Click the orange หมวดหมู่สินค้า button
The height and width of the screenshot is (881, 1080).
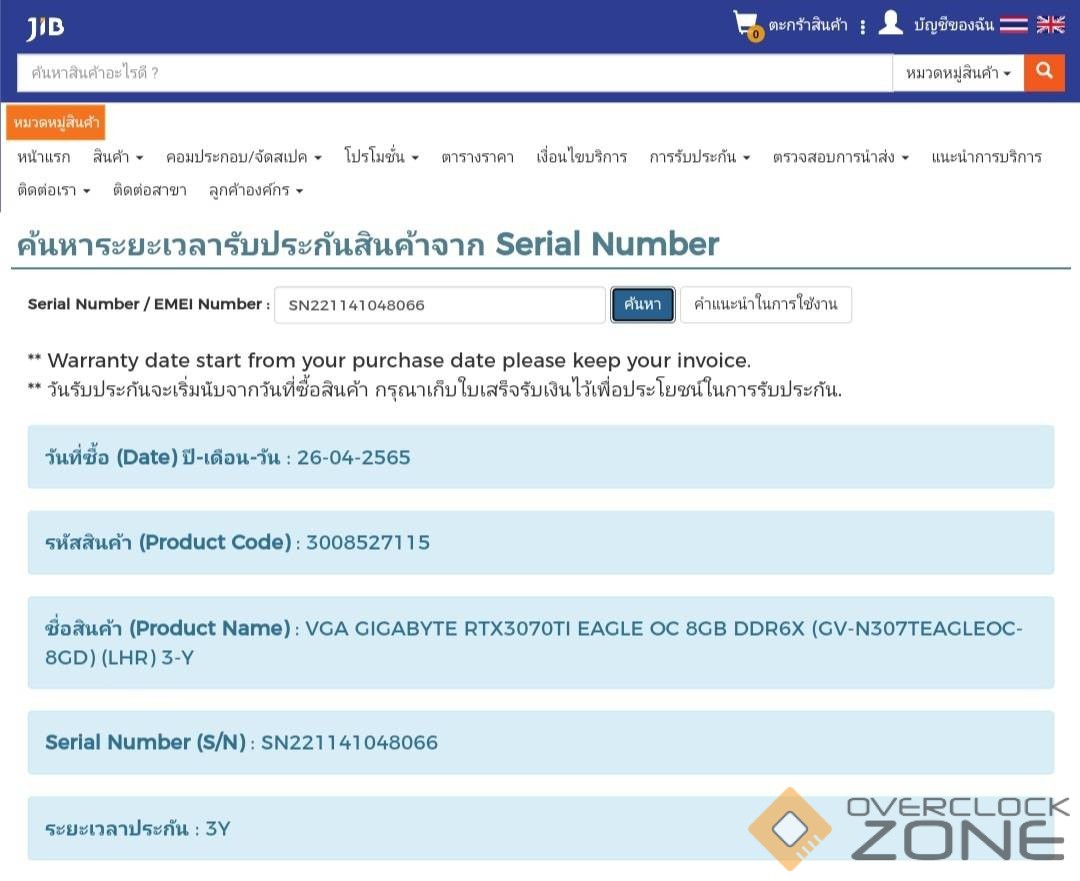[56, 123]
